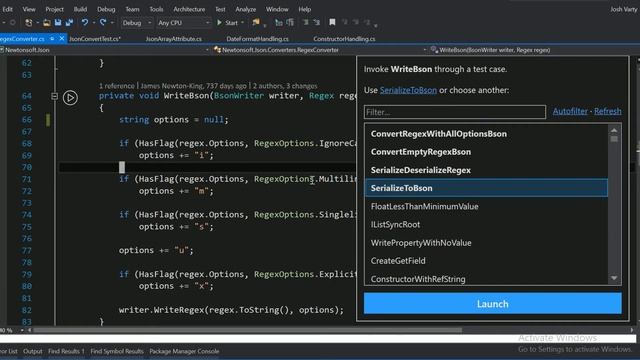Open the Debug configuration dropdown
640x360 pixels.
click(x=137, y=23)
